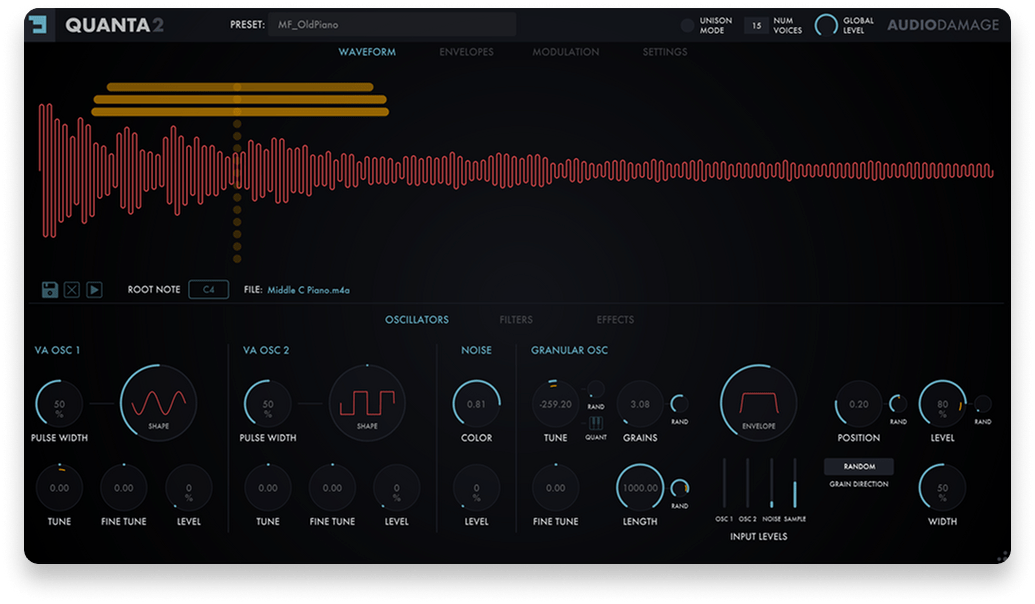Viewport: 1035px width, 604px height.
Task: Click the Quanta 2 logo icon
Action: tap(40, 25)
